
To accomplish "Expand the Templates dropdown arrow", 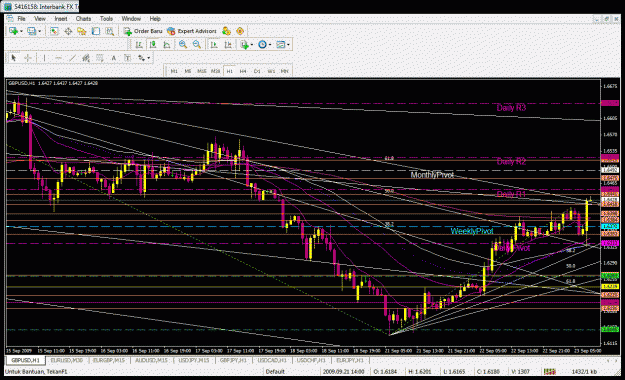I will (x=288, y=45).
